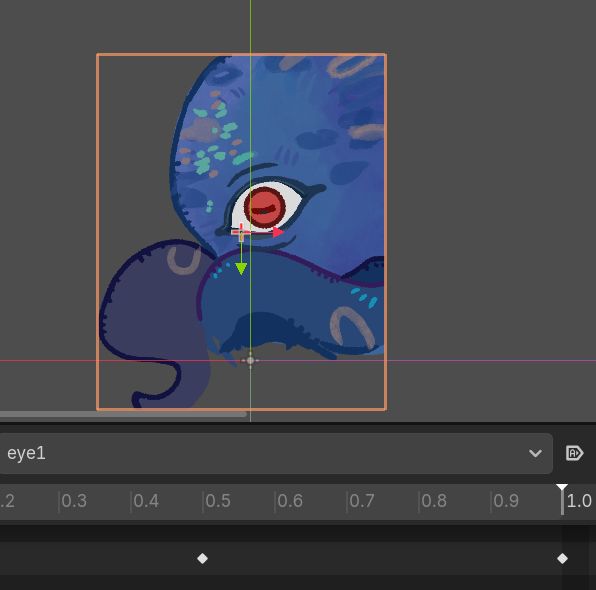Click the character's red eye pupil
Screen dimensions: 596x590
(x=265, y=208)
